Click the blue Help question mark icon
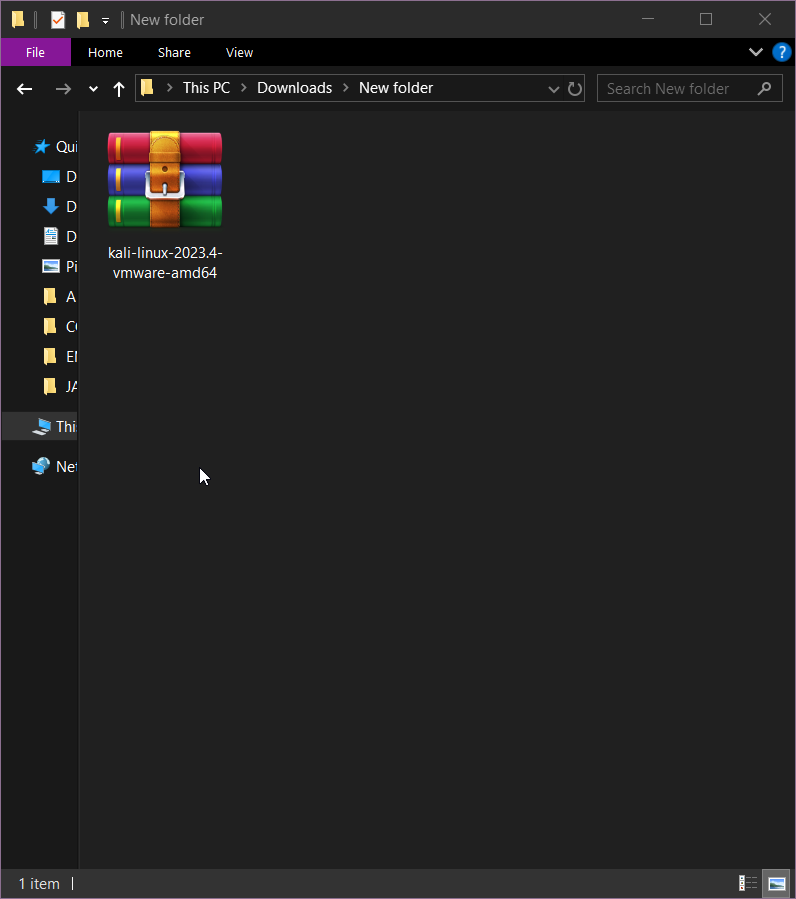The image size is (796, 899). (781, 52)
